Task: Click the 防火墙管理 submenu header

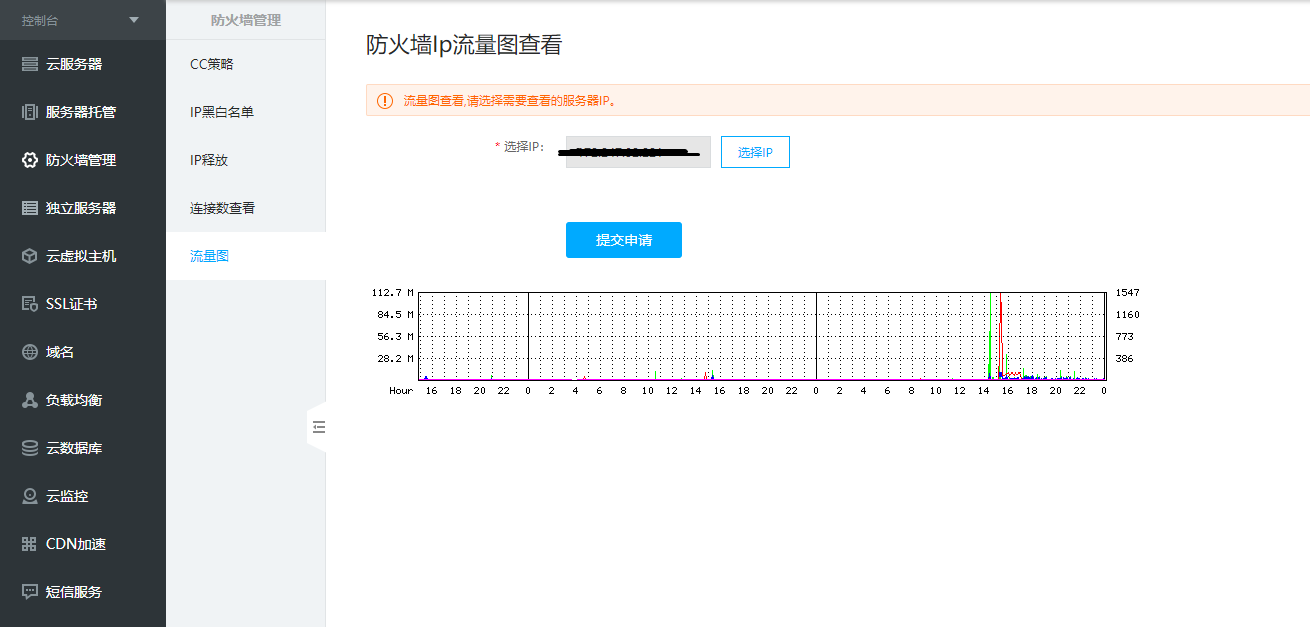Action: 246,20
